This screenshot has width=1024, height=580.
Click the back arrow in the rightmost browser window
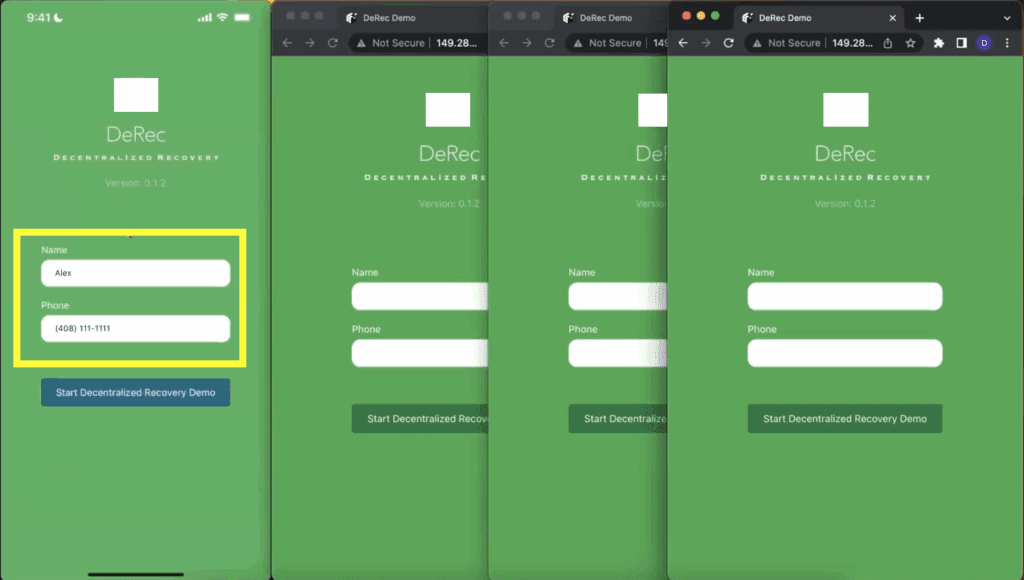[683, 43]
